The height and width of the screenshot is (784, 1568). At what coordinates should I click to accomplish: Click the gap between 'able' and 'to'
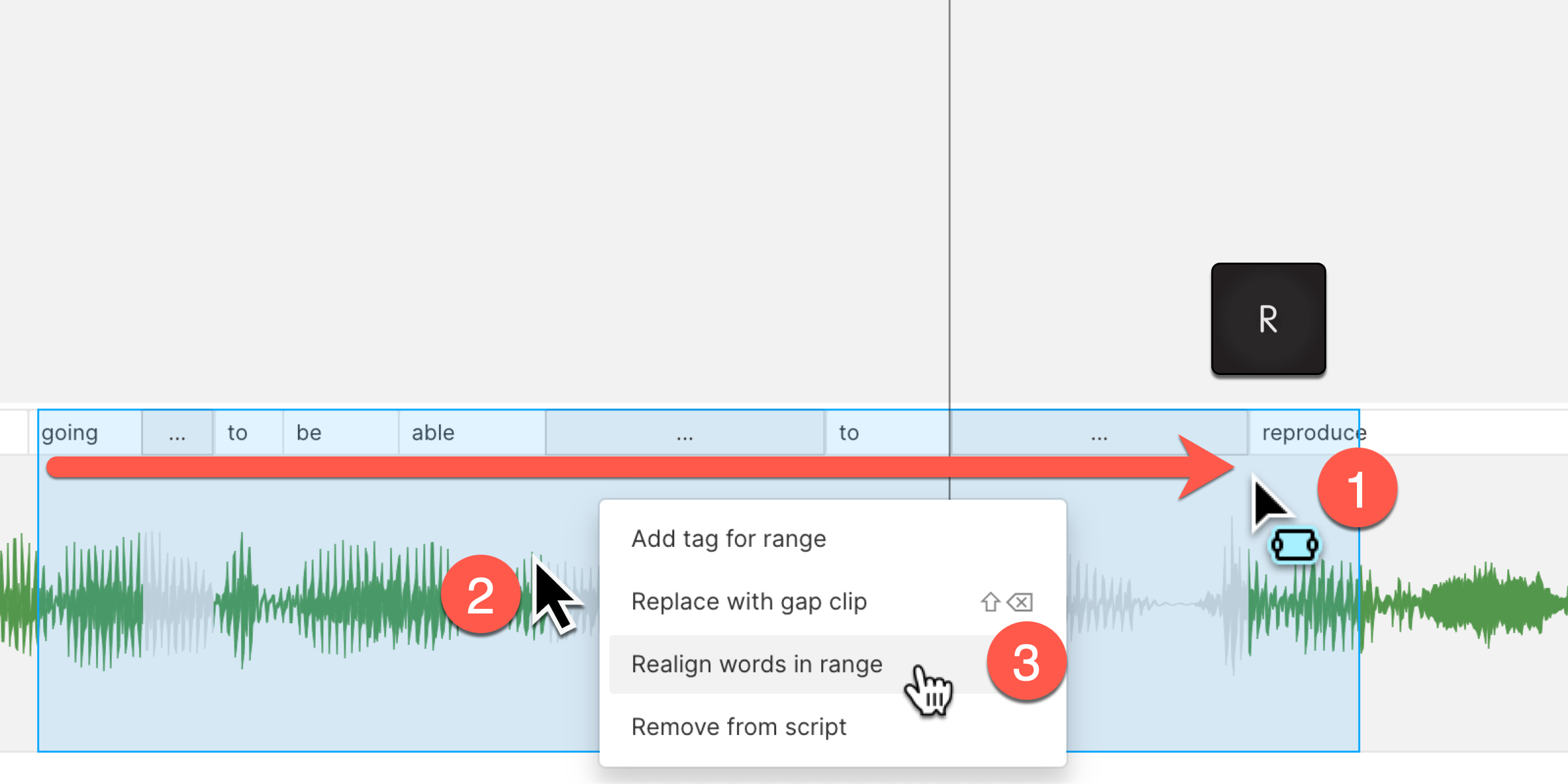point(685,433)
